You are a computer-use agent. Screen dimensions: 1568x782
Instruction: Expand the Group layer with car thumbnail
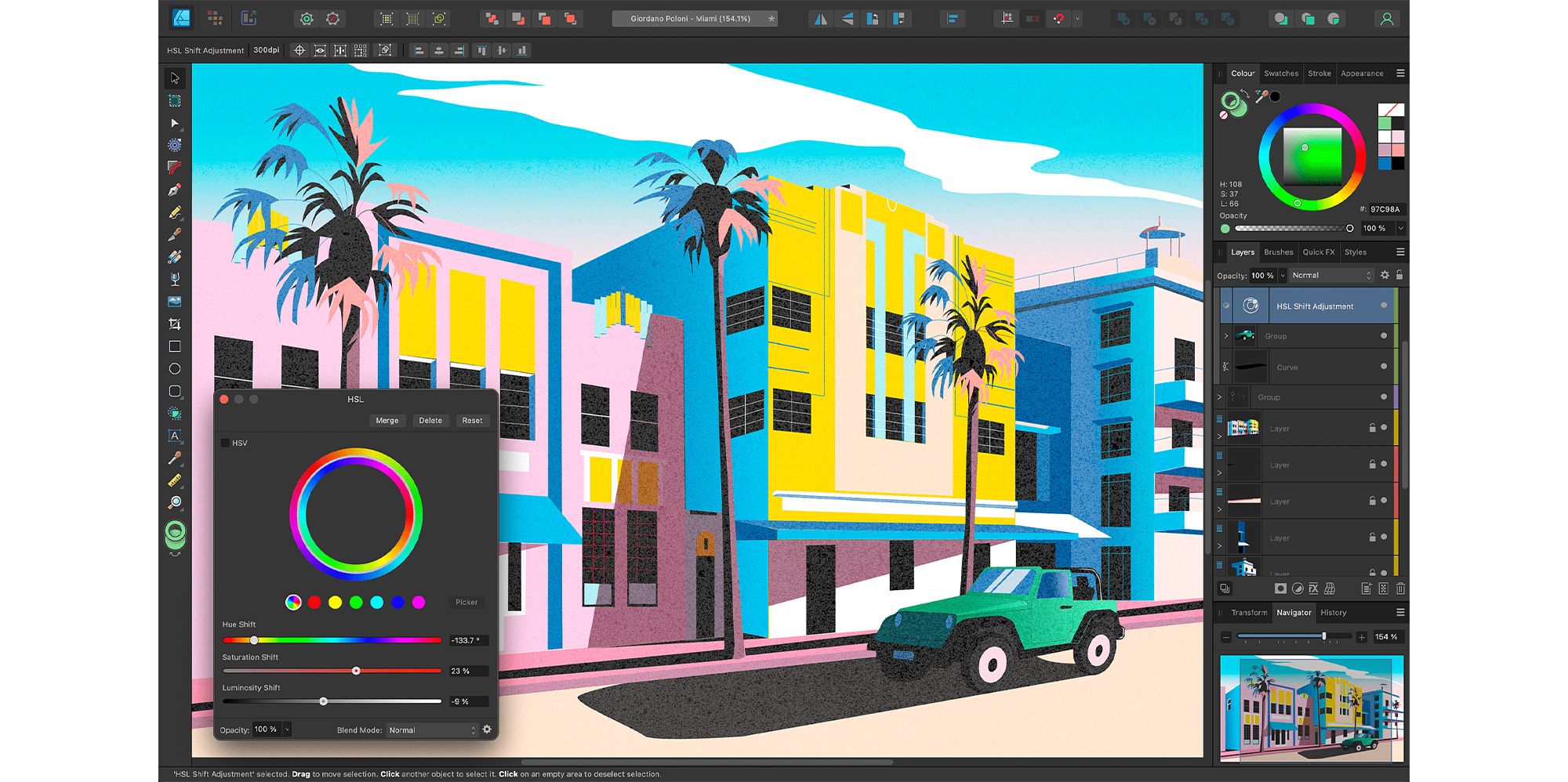pos(1226,336)
